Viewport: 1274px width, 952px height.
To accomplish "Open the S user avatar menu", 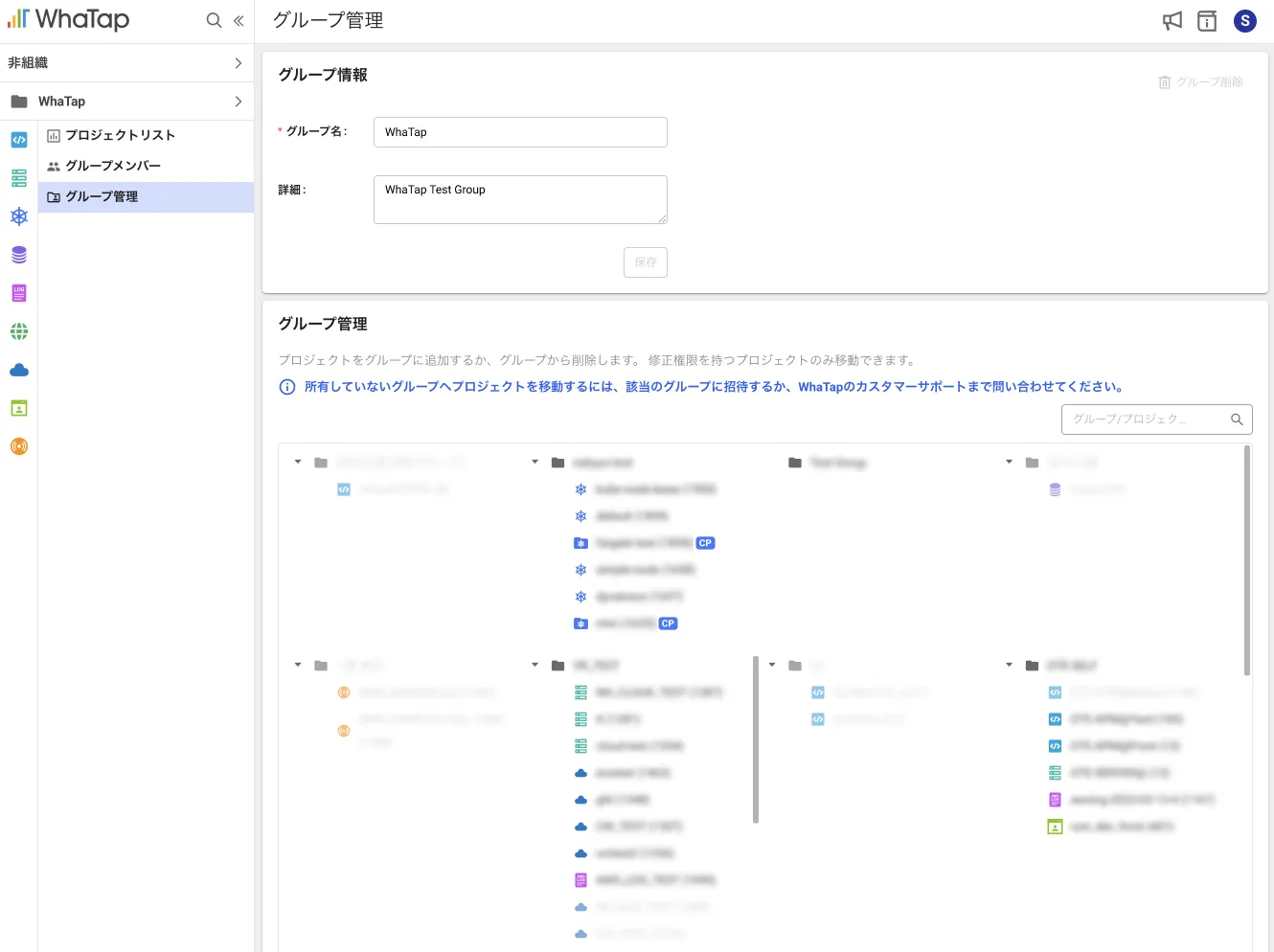I will pos(1245,21).
